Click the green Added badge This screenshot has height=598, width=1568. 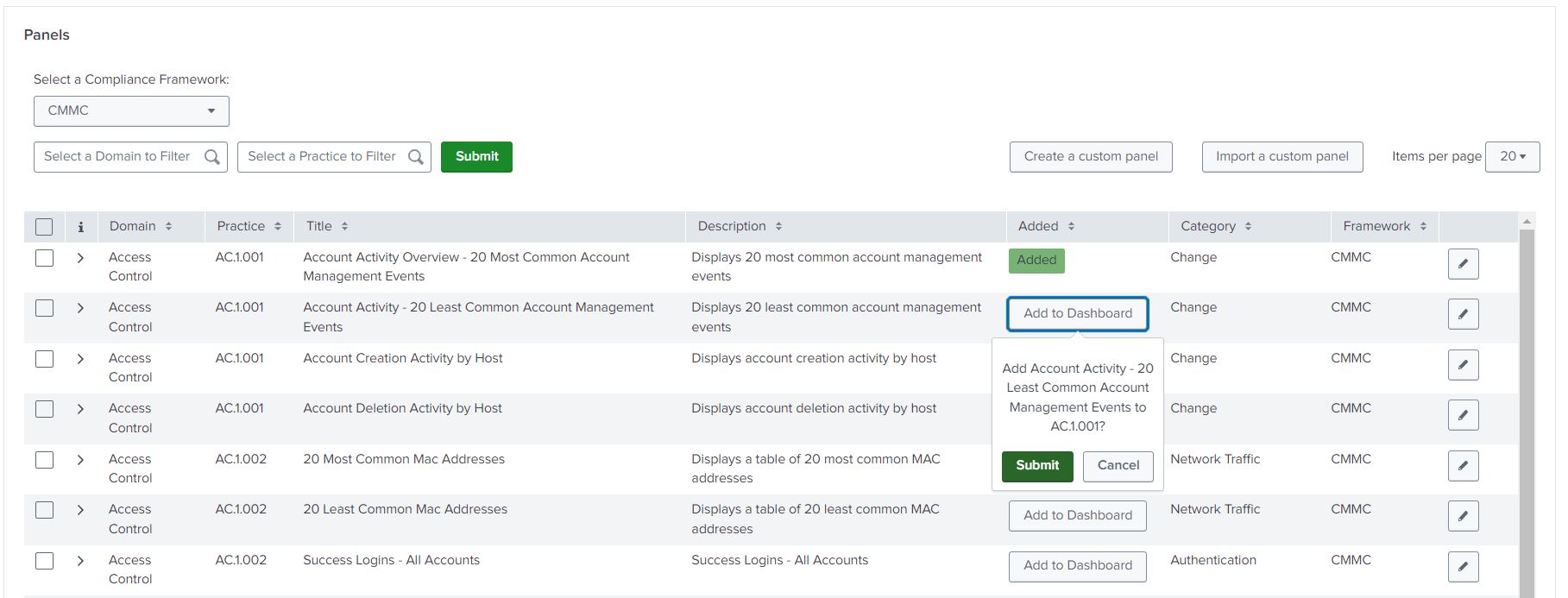(1036, 261)
